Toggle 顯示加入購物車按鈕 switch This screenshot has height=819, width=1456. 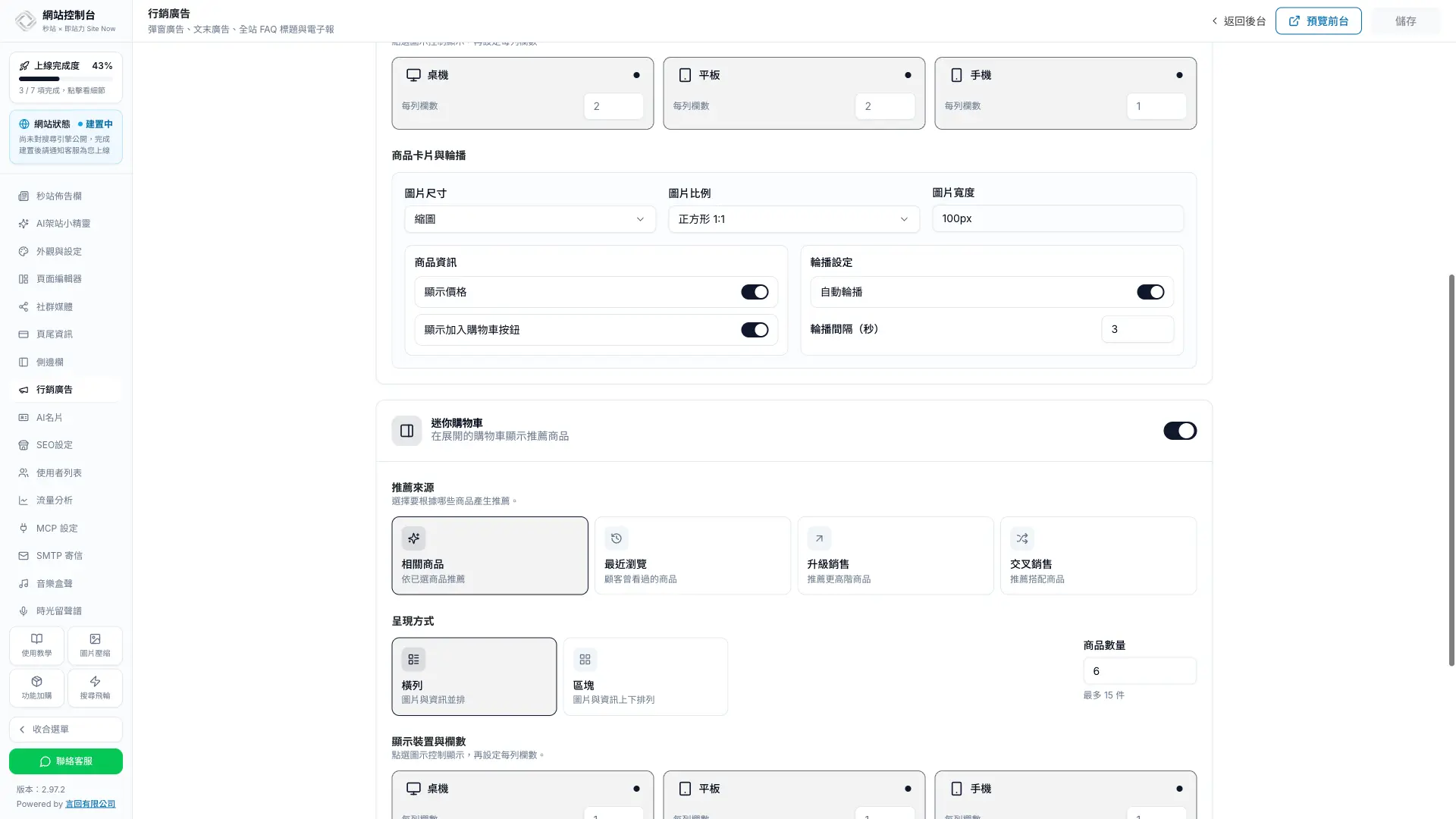(755, 330)
